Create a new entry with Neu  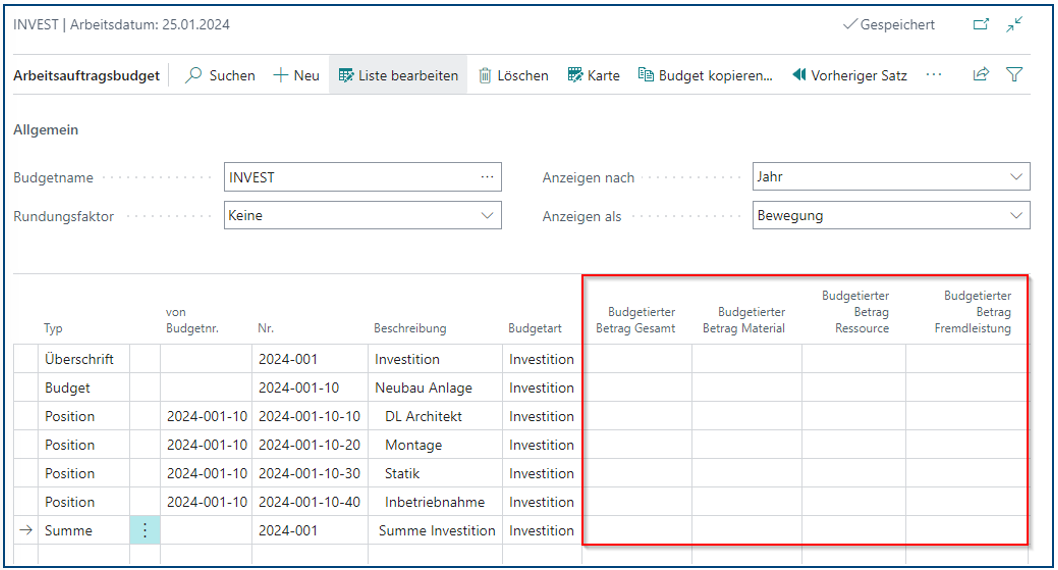tap(296, 76)
